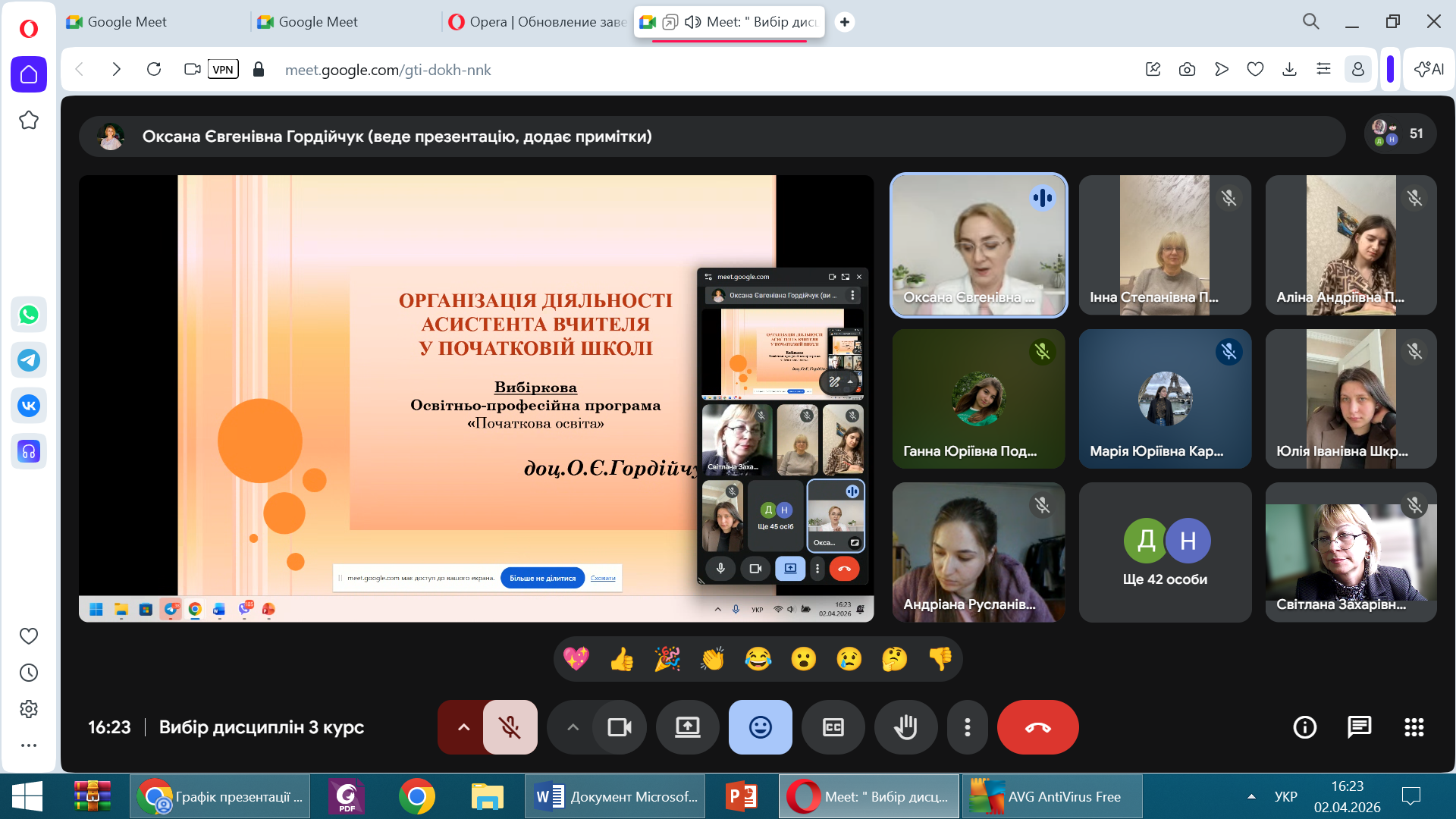Send the thinking face reaction
The image size is (1456, 819).
895,659
